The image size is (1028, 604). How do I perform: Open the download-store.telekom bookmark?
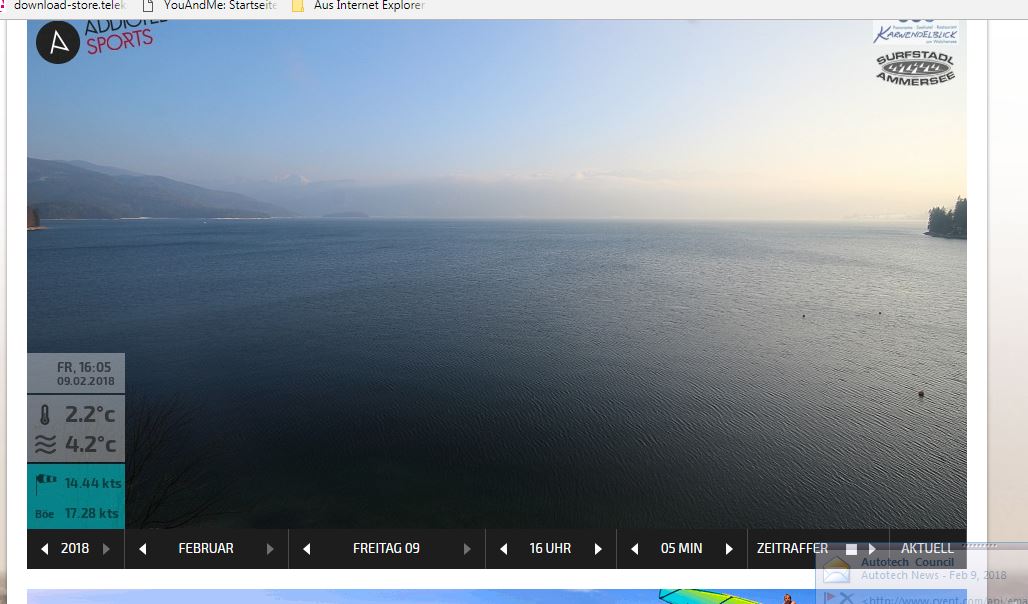(x=64, y=6)
